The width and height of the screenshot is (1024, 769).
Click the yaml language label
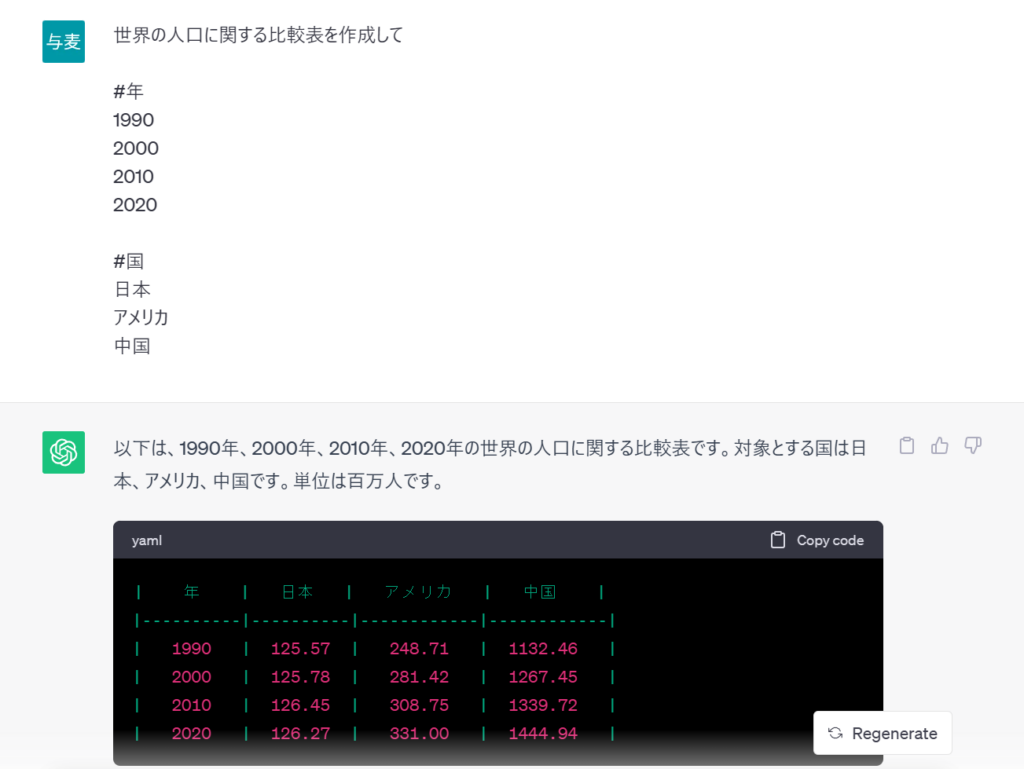click(x=147, y=541)
